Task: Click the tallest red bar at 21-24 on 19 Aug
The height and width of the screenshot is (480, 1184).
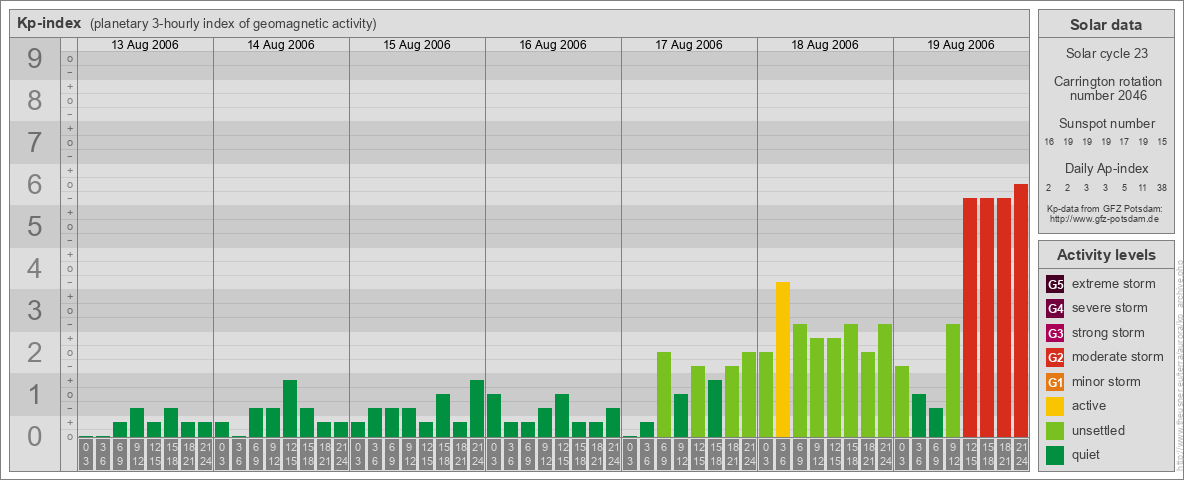Action: pyautogui.click(x=1021, y=310)
